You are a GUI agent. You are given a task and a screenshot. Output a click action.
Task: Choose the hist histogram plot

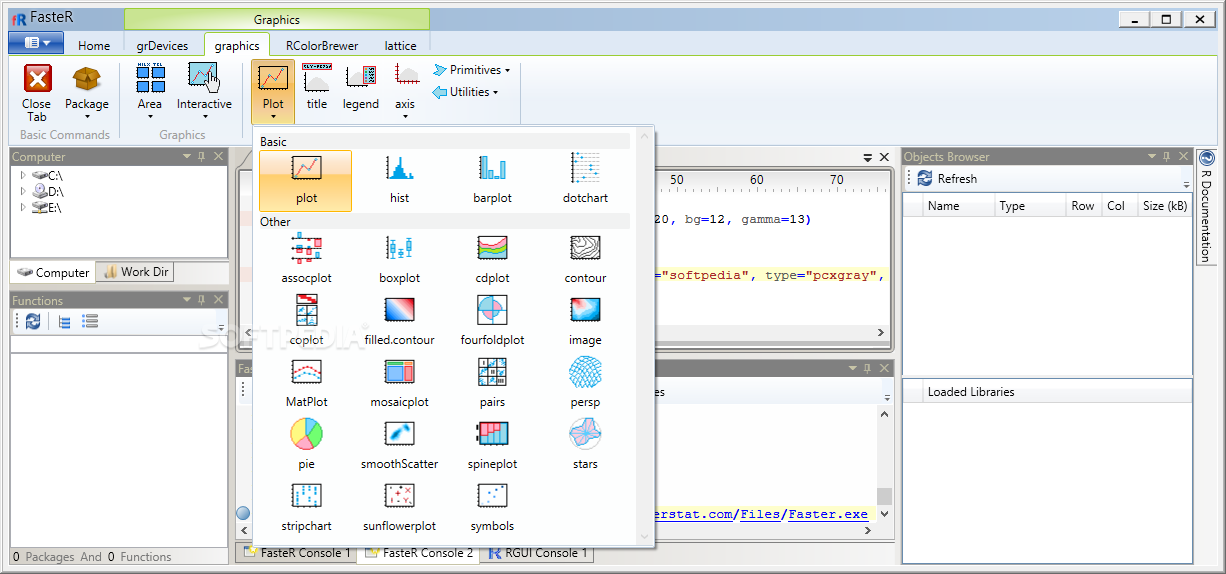point(399,181)
